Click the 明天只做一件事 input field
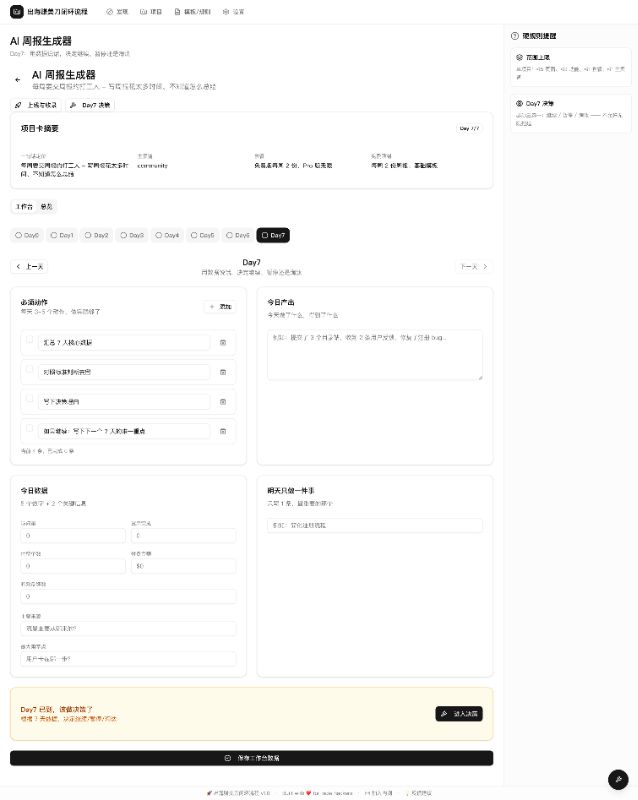 [375, 526]
